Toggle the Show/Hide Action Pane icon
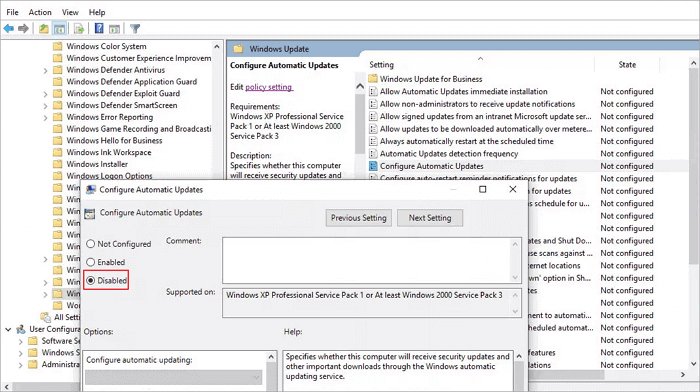The image size is (700, 392). click(114, 29)
